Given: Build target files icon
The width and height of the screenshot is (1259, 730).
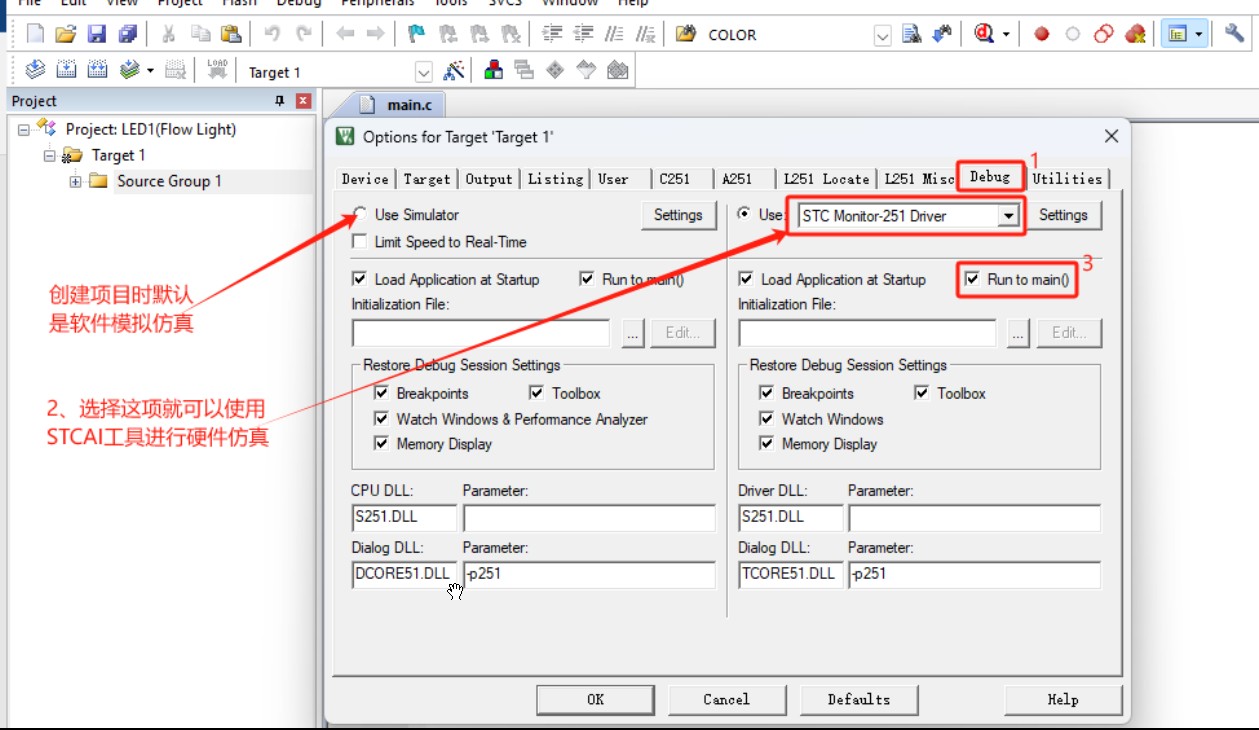Looking at the screenshot, I should click(66, 70).
